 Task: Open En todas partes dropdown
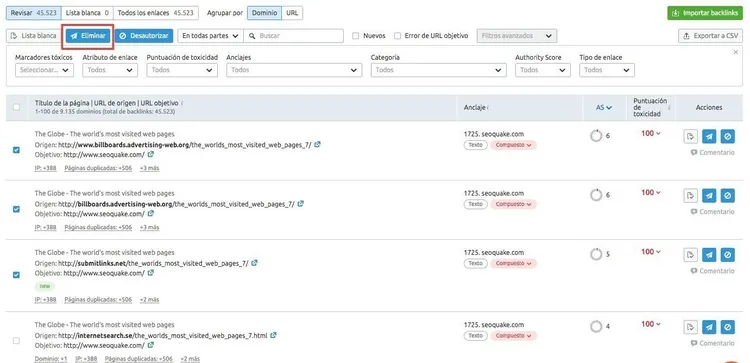210,36
